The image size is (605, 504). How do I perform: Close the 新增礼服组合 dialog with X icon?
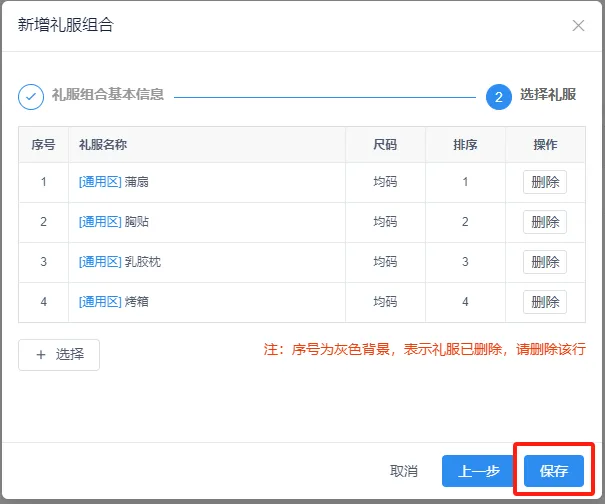(x=578, y=26)
